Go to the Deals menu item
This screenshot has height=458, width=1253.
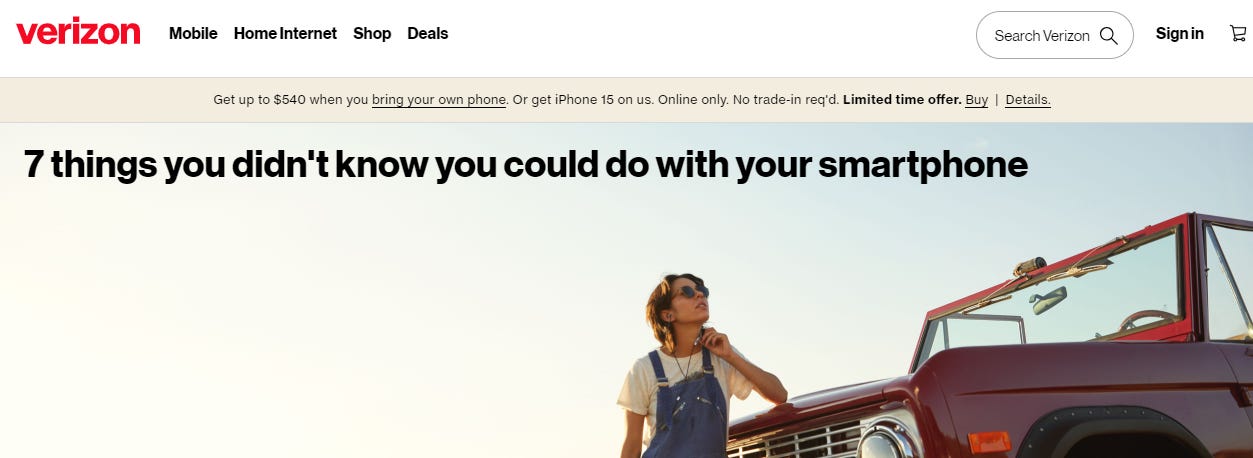(428, 34)
